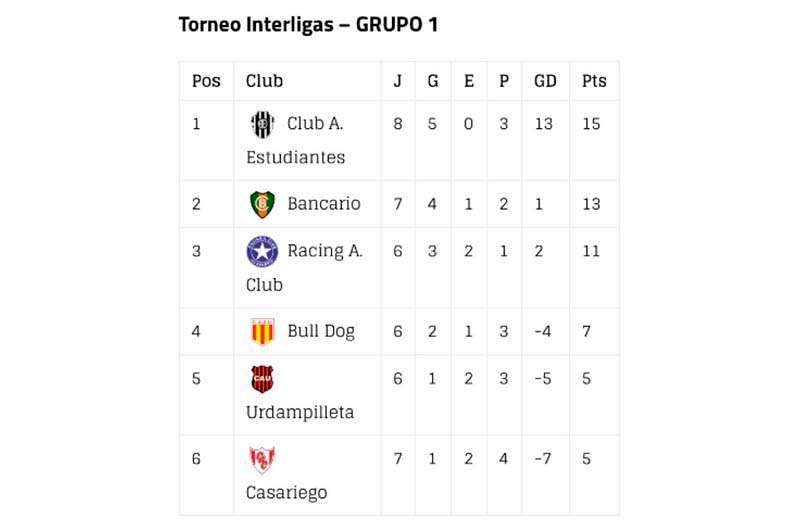Click Estudiantes' 15 points cell
This screenshot has width=800, height=530.
[591, 124]
